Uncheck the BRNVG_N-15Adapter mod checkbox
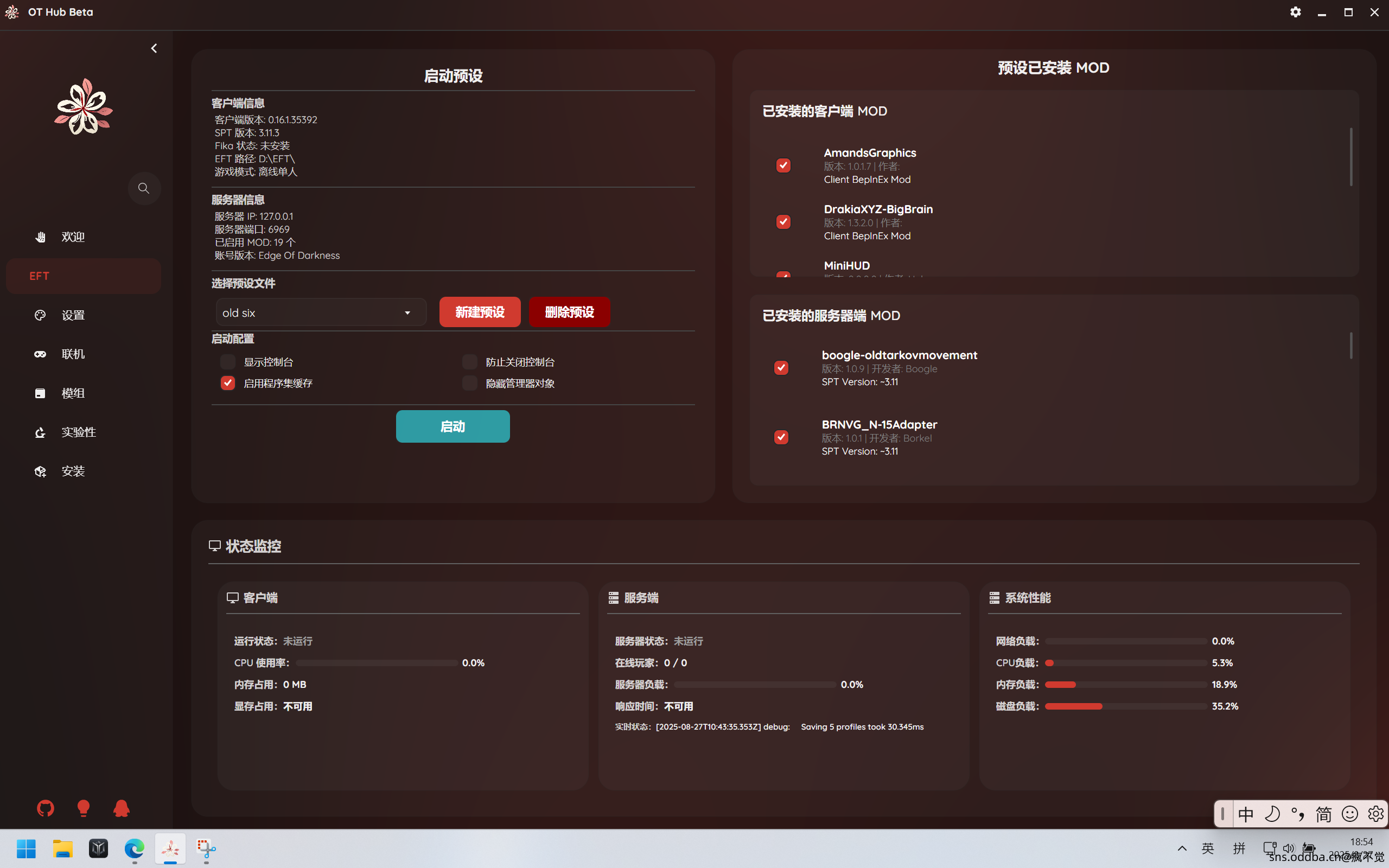This screenshot has height=868, width=1389. pyautogui.click(x=781, y=437)
